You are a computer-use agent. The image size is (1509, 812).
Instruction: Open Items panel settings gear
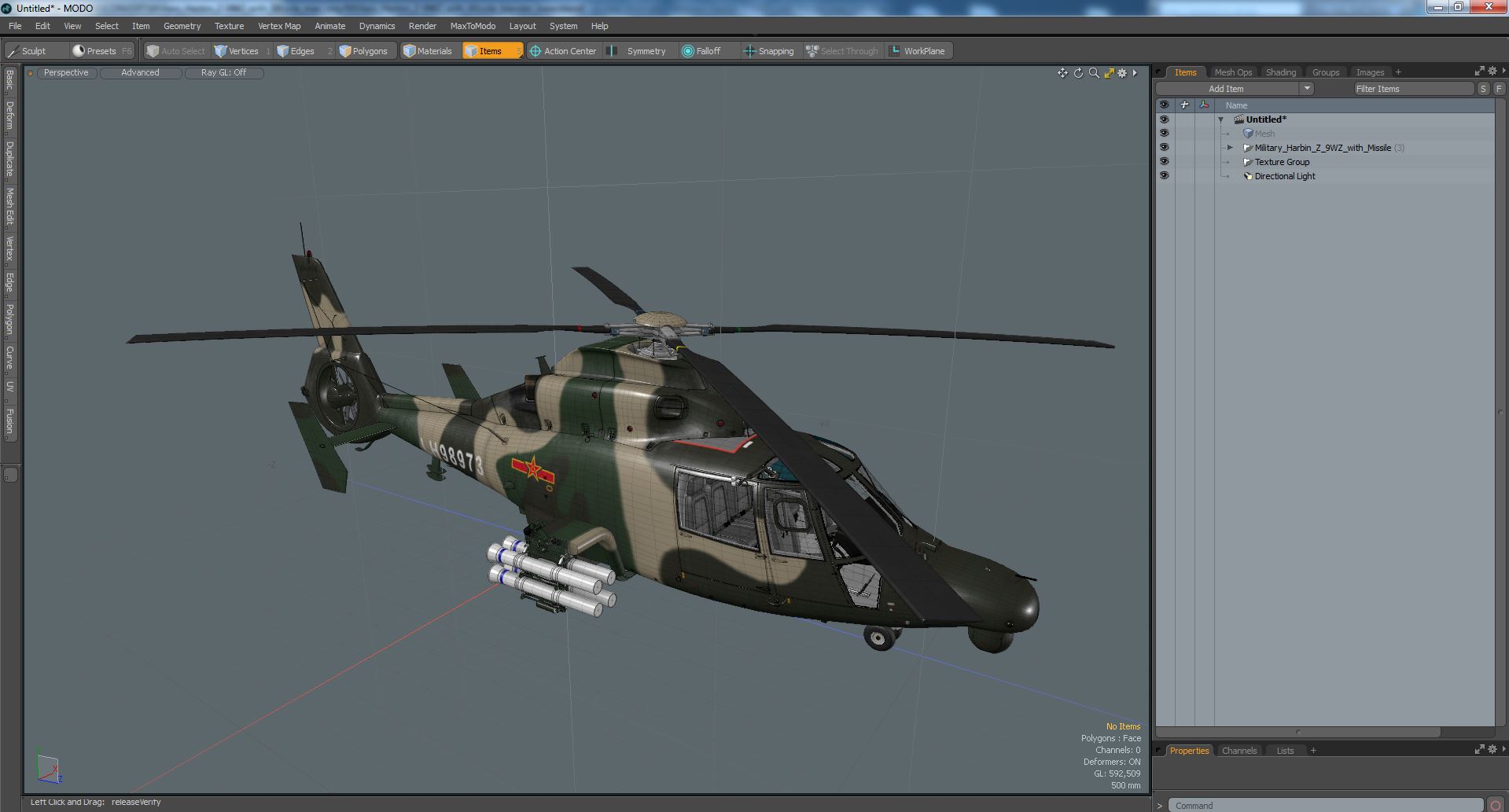(1492, 71)
